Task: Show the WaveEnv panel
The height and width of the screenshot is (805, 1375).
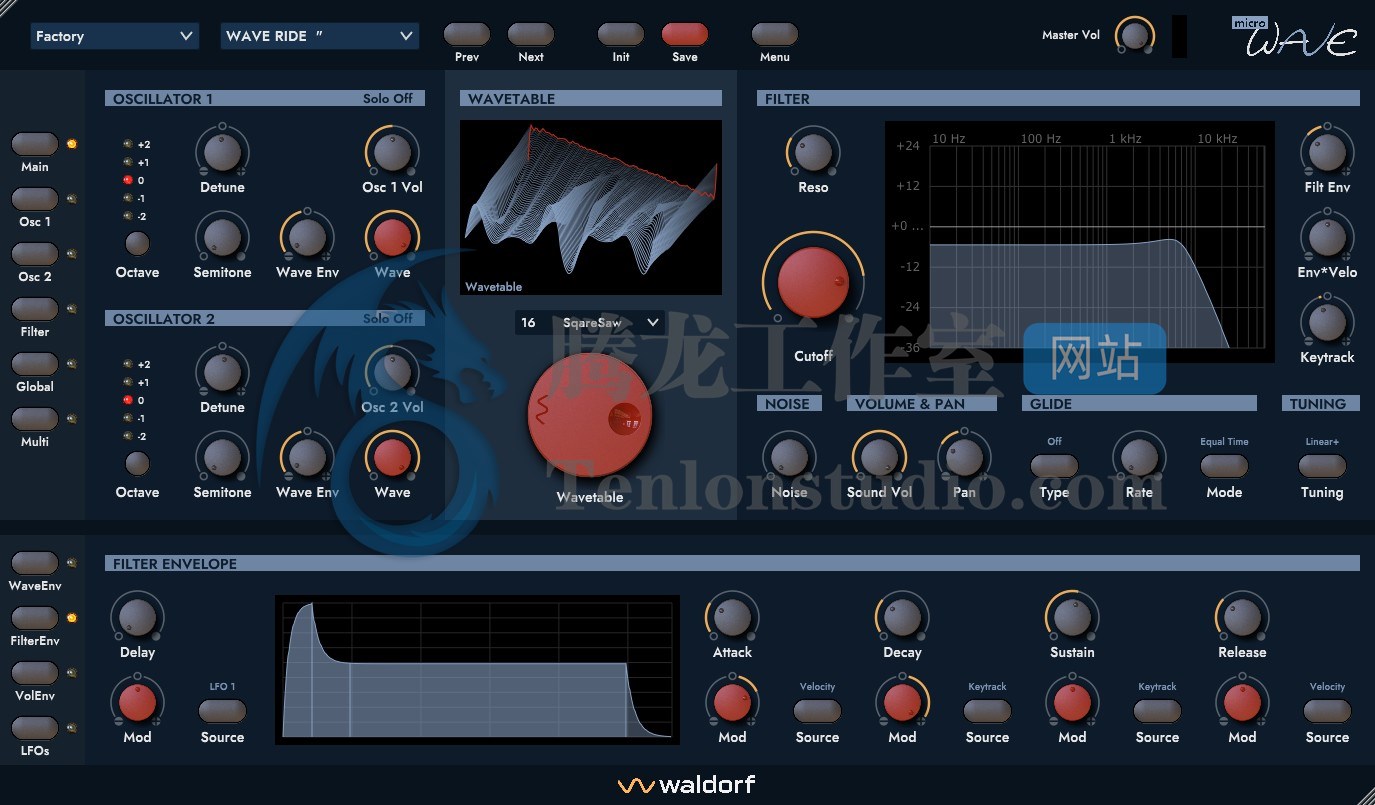Action: (x=35, y=563)
